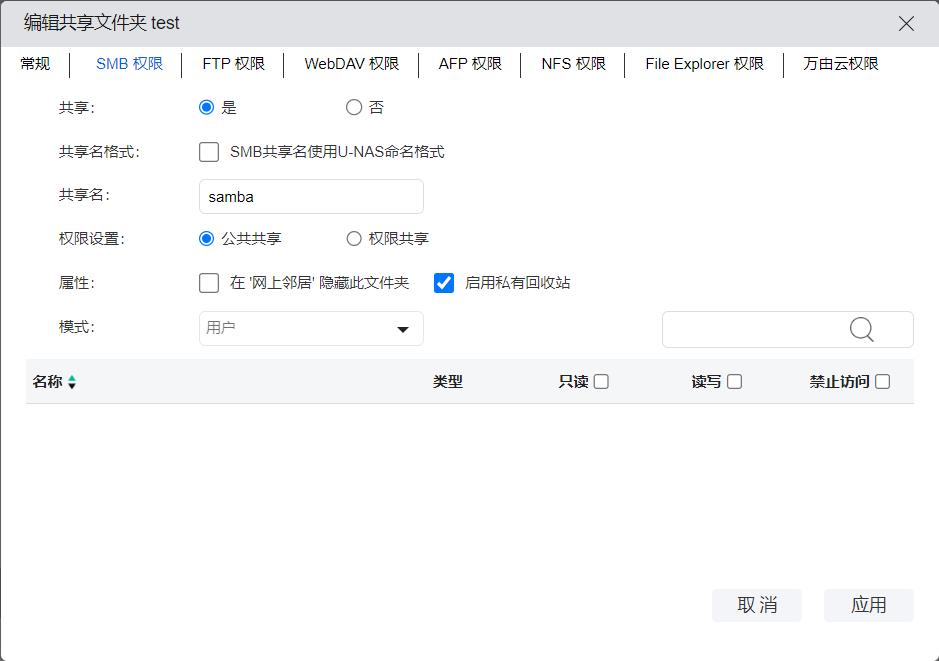
Task: Enable SMB共享名使用U-NAS命名格式 checkbox
Action: point(209,152)
